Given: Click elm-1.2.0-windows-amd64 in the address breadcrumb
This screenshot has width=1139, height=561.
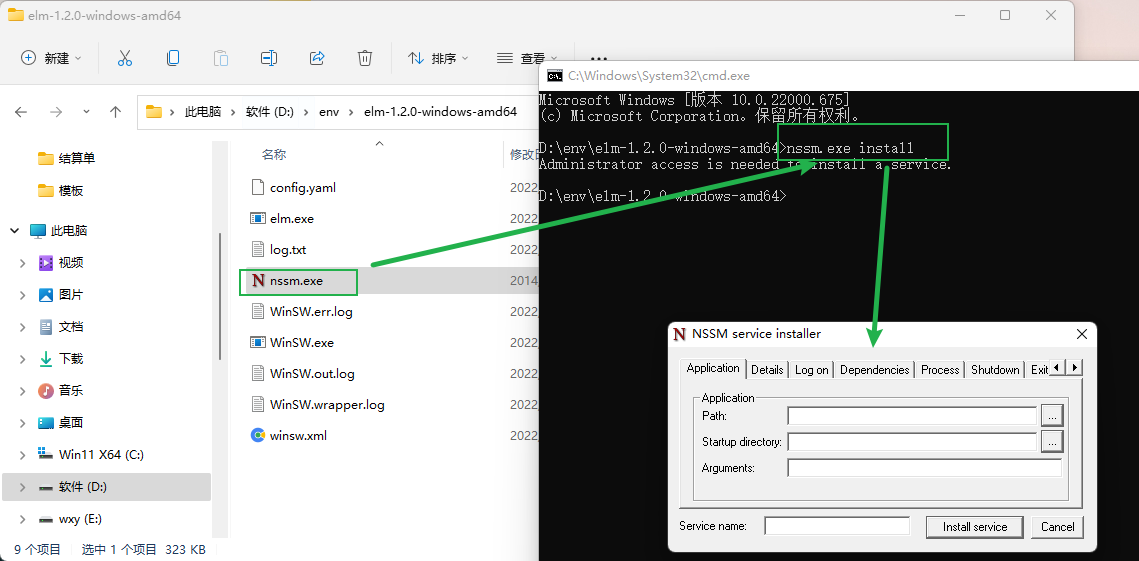Looking at the screenshot, I should pyautogui.click(x=440, y=112).
